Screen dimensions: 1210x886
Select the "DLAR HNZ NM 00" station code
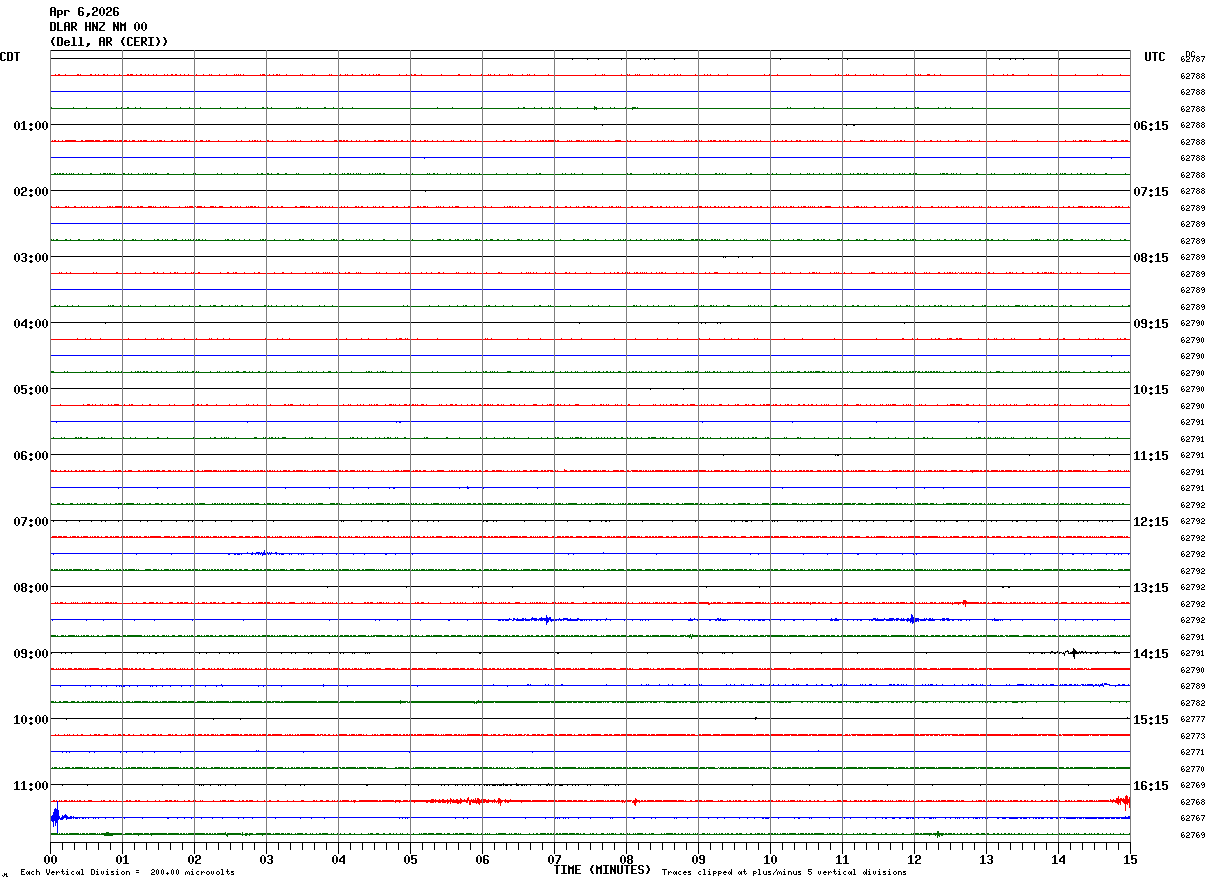click(x=98, y=27)
